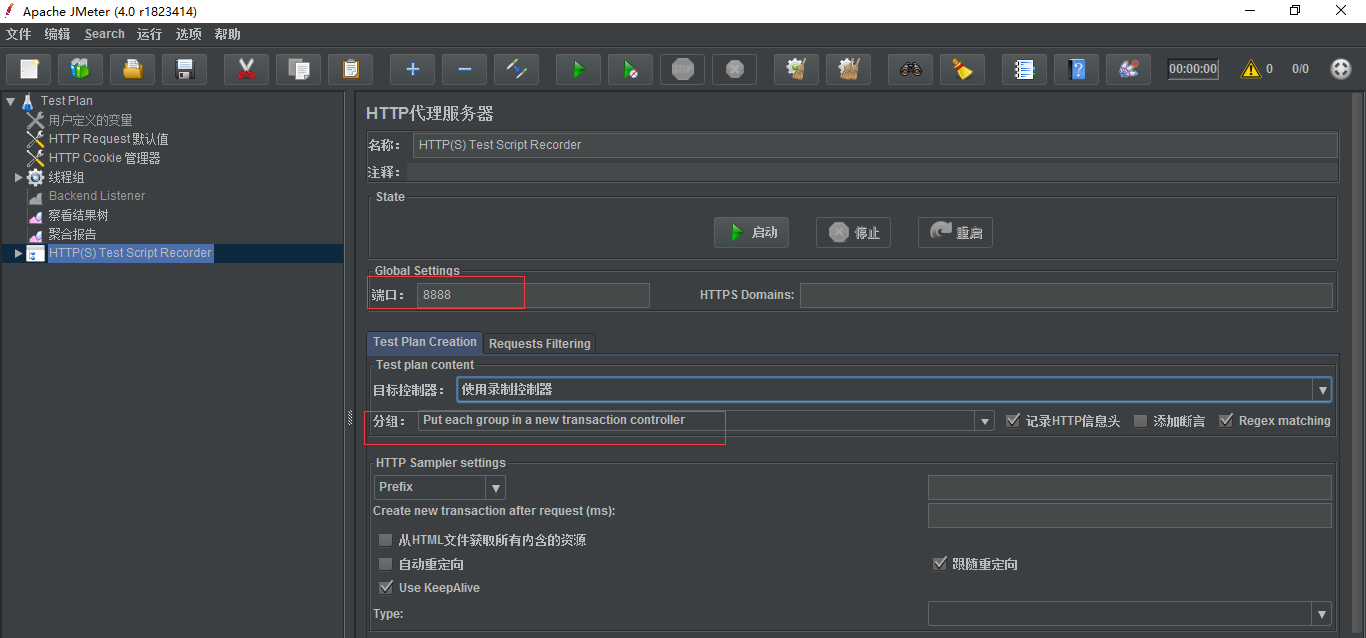1366x638 pixels.
Task: Click the 重启 restart button
Action: (x=955, y=232)
